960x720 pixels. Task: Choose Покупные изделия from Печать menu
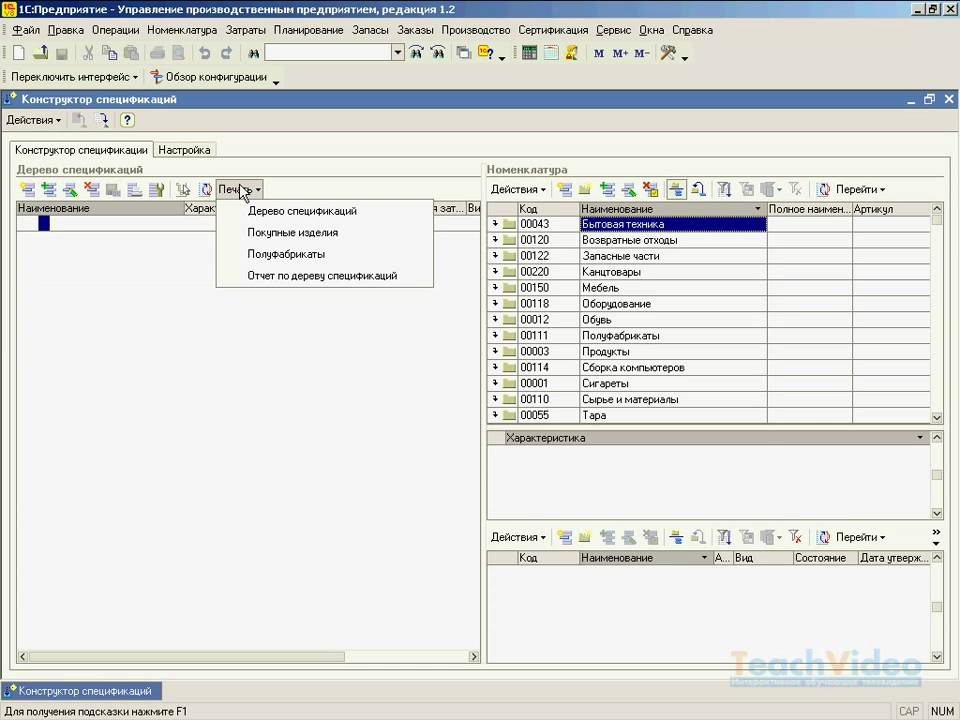[293, 233]
